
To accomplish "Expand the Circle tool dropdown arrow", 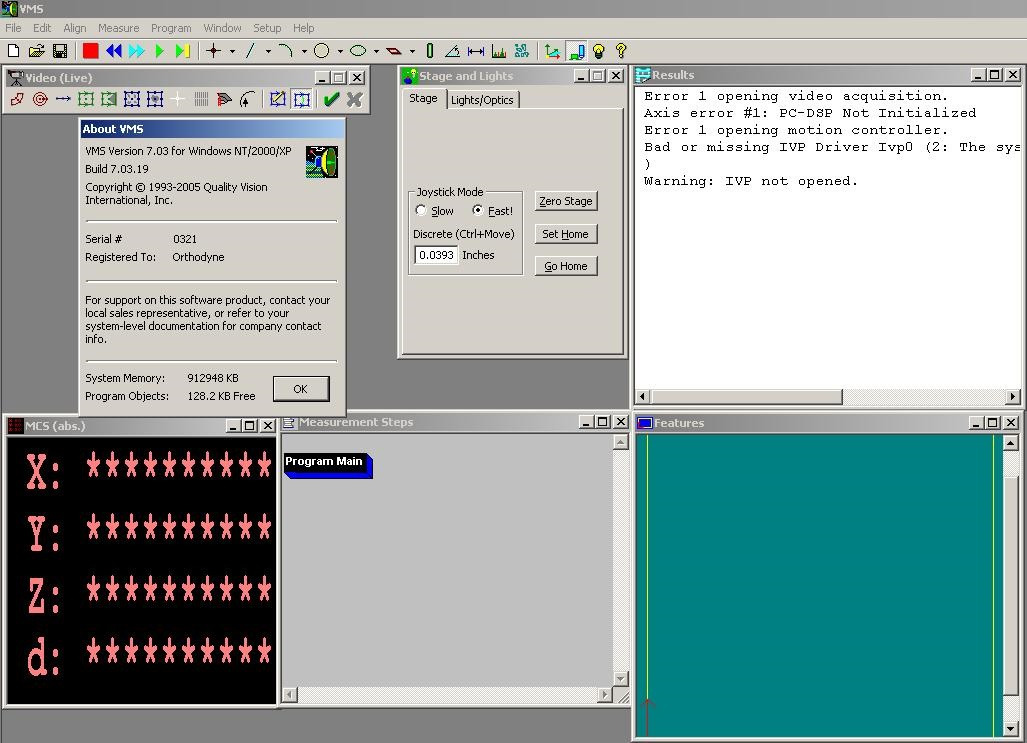I will point(340,52).
